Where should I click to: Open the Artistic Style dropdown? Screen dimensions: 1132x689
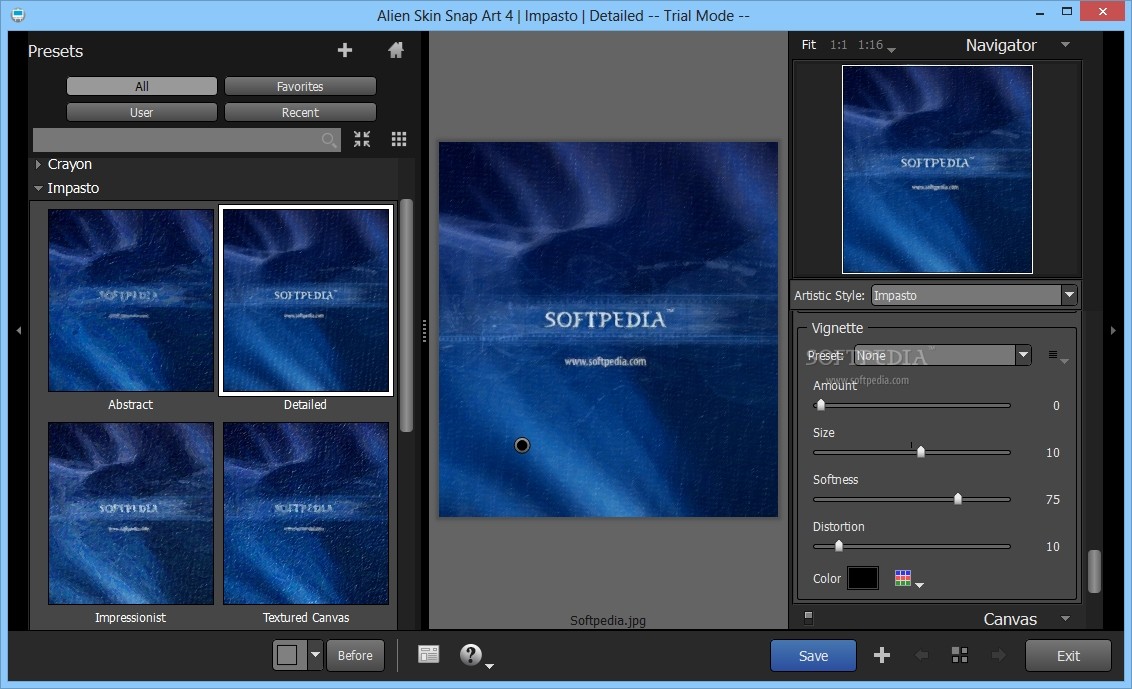coord(1069,295)
